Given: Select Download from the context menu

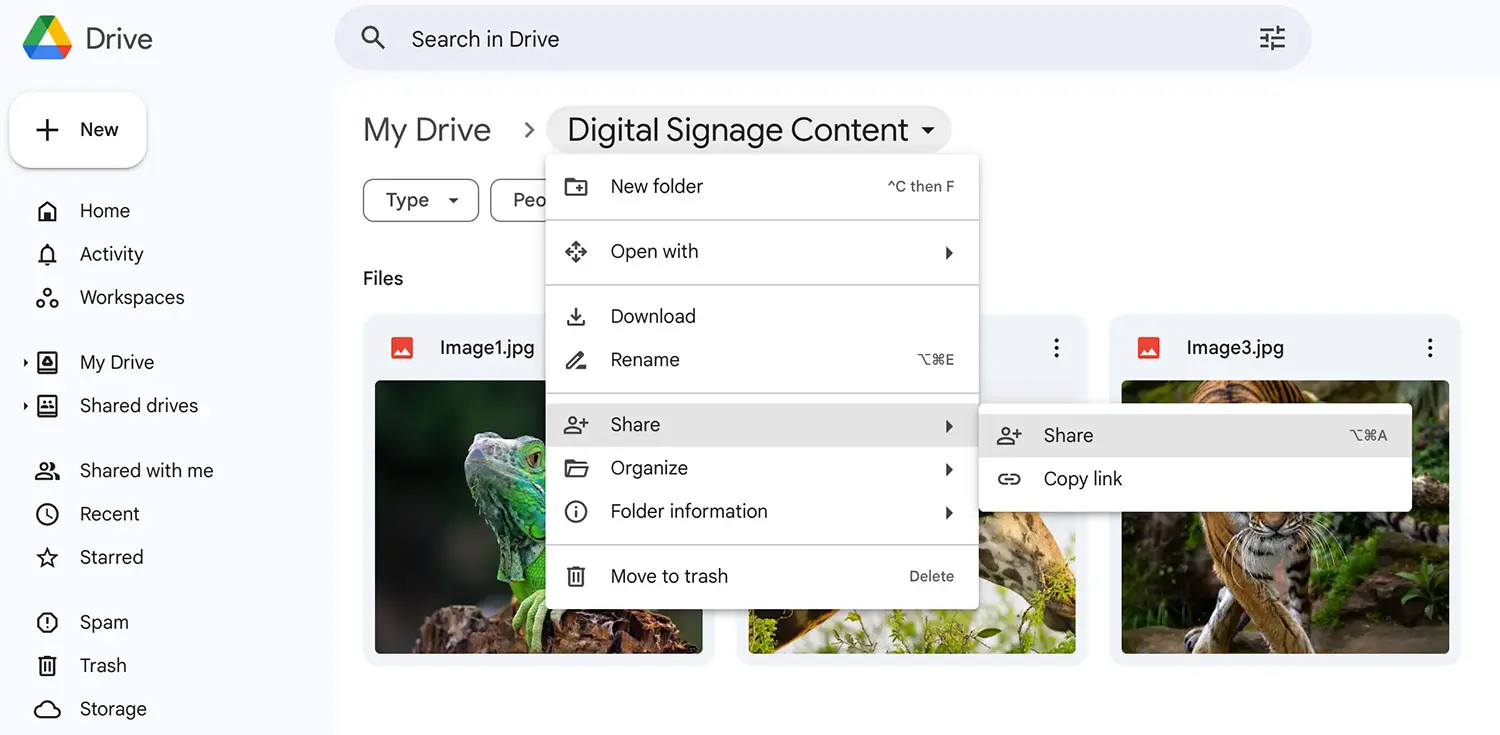Looking at the screenshot, I should 653,316.
